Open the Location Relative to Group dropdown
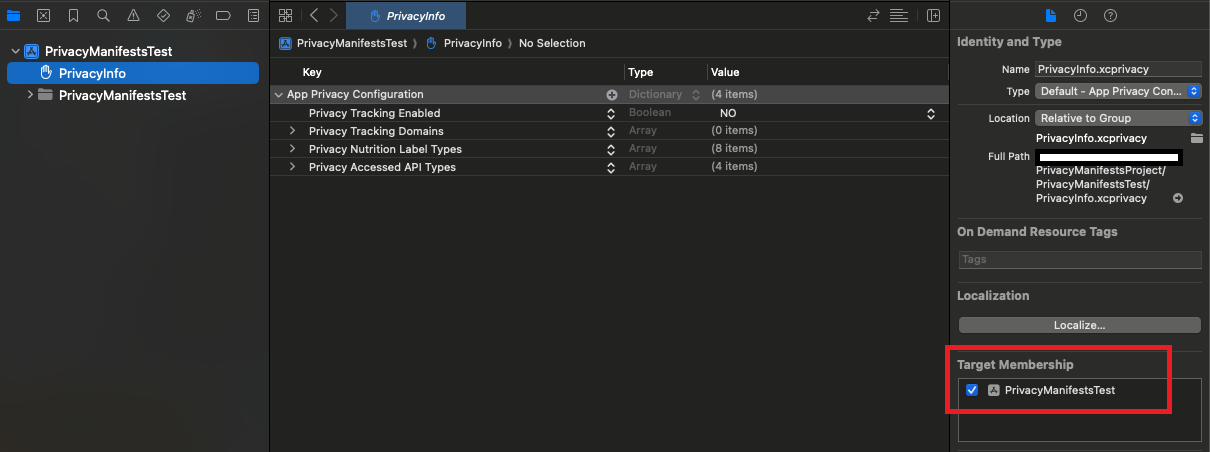The height and width of the screenshot is (452, 1210). 1117,118
